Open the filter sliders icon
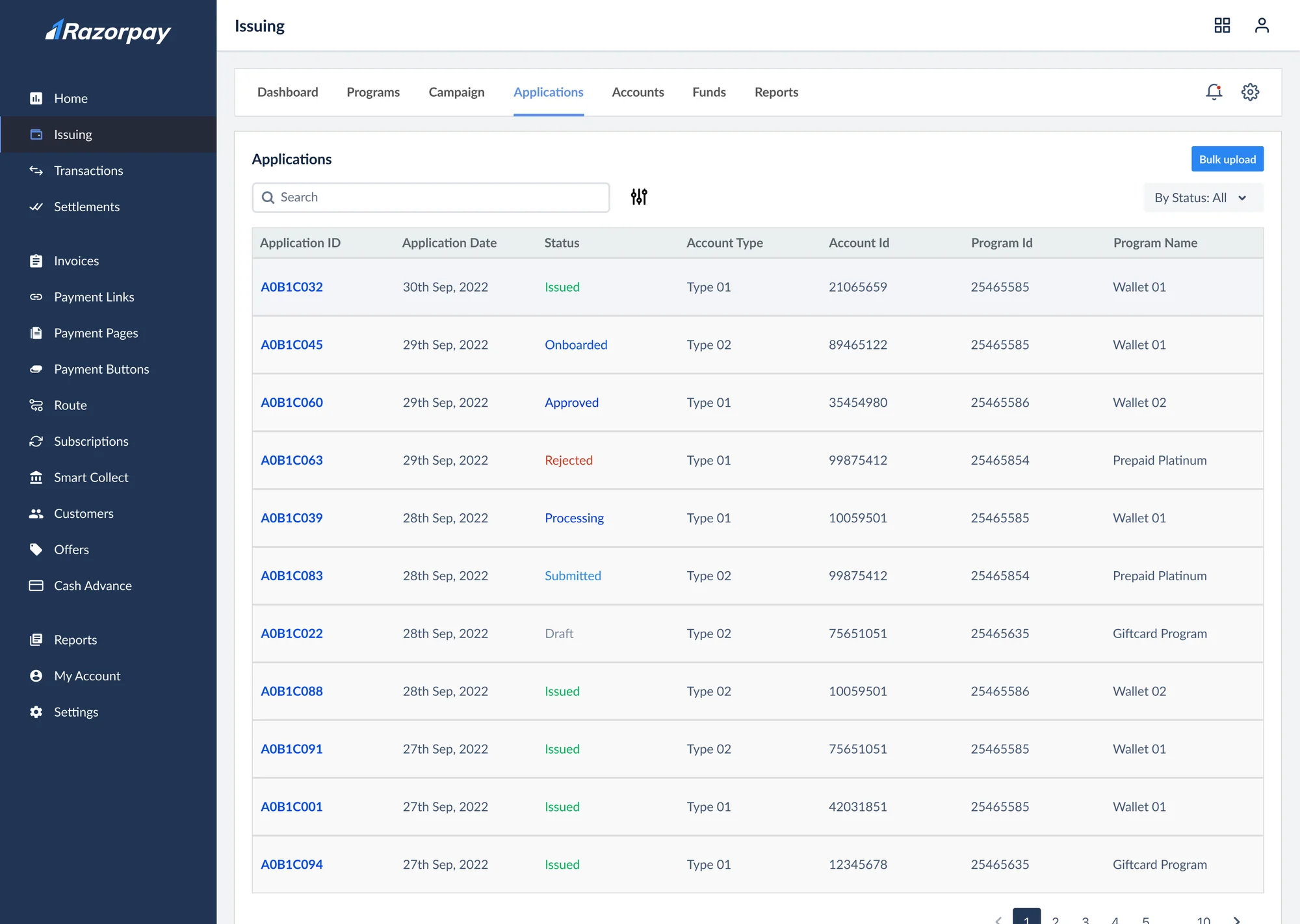 click(x=639, y=196)
